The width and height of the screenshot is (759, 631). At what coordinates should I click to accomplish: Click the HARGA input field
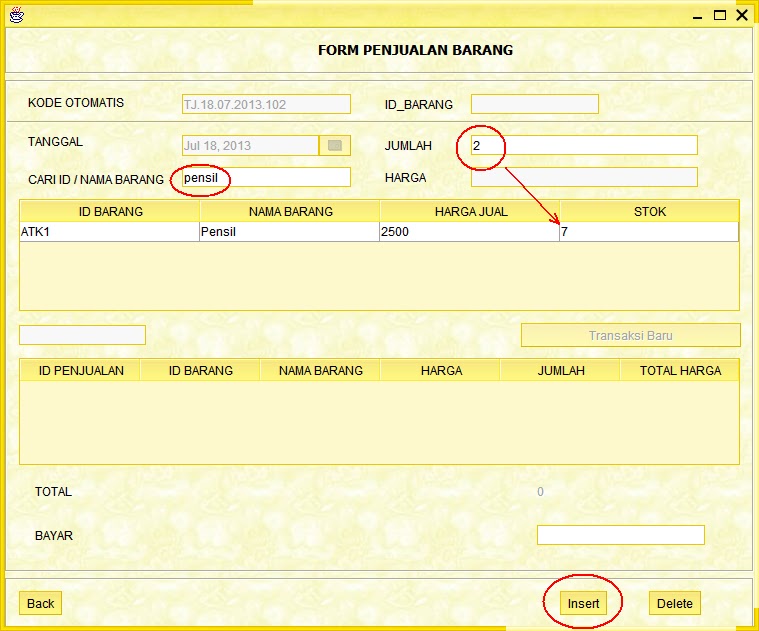(584, 177)
